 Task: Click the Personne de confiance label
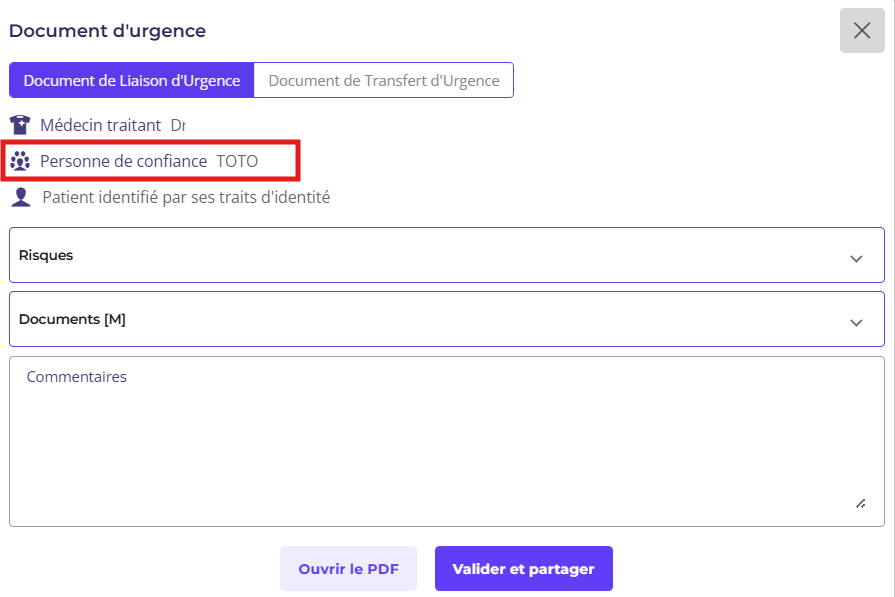click(x=123, y=161)
